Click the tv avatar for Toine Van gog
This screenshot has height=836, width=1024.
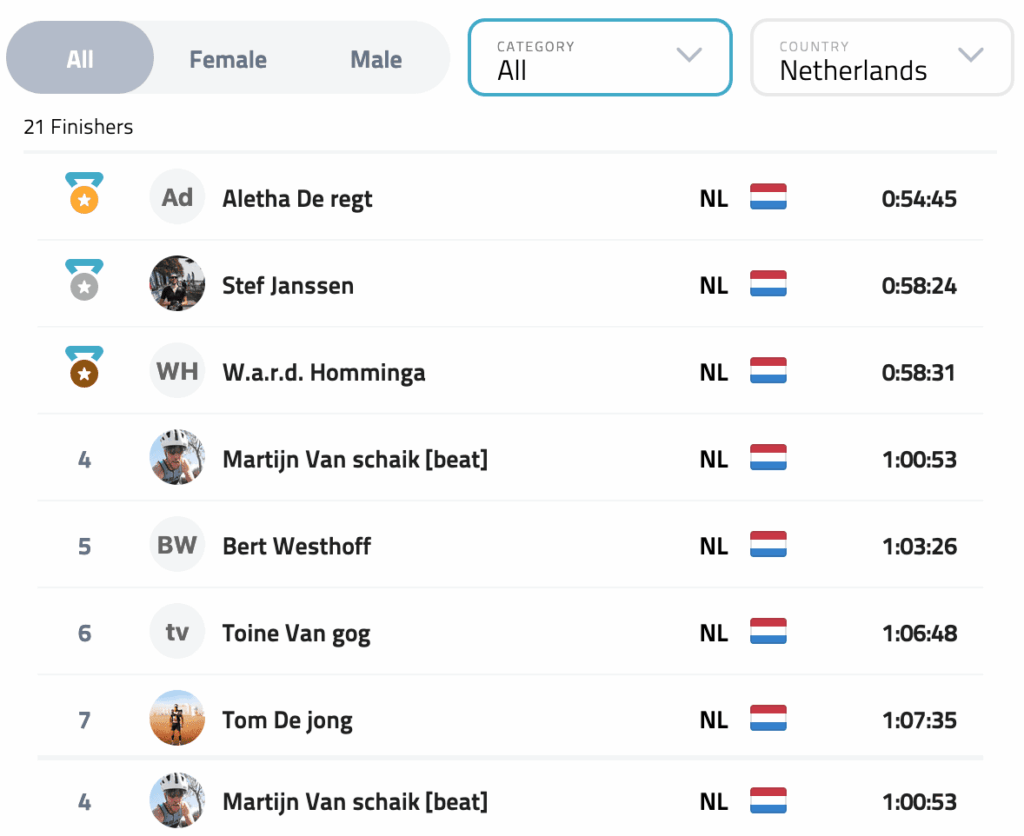pyautogui.click(x=177, y=632)
